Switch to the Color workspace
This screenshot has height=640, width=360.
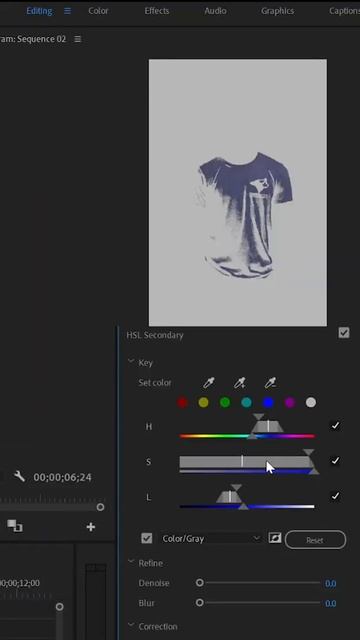98,11
